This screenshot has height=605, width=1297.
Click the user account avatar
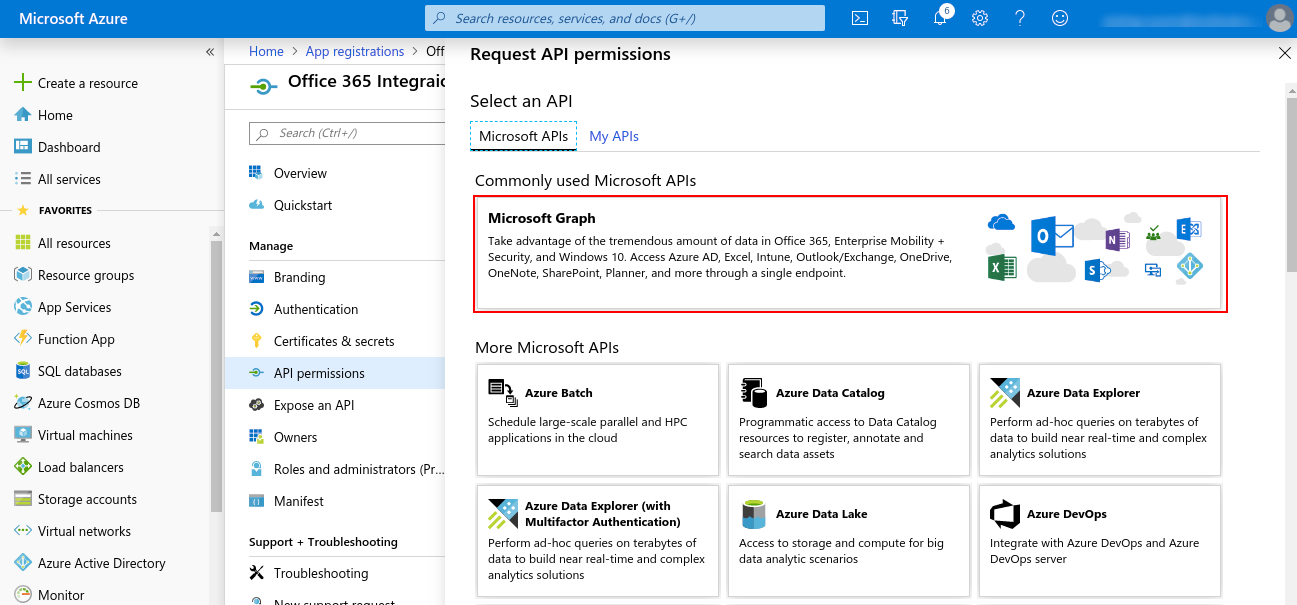click(x=1278, y=18)
